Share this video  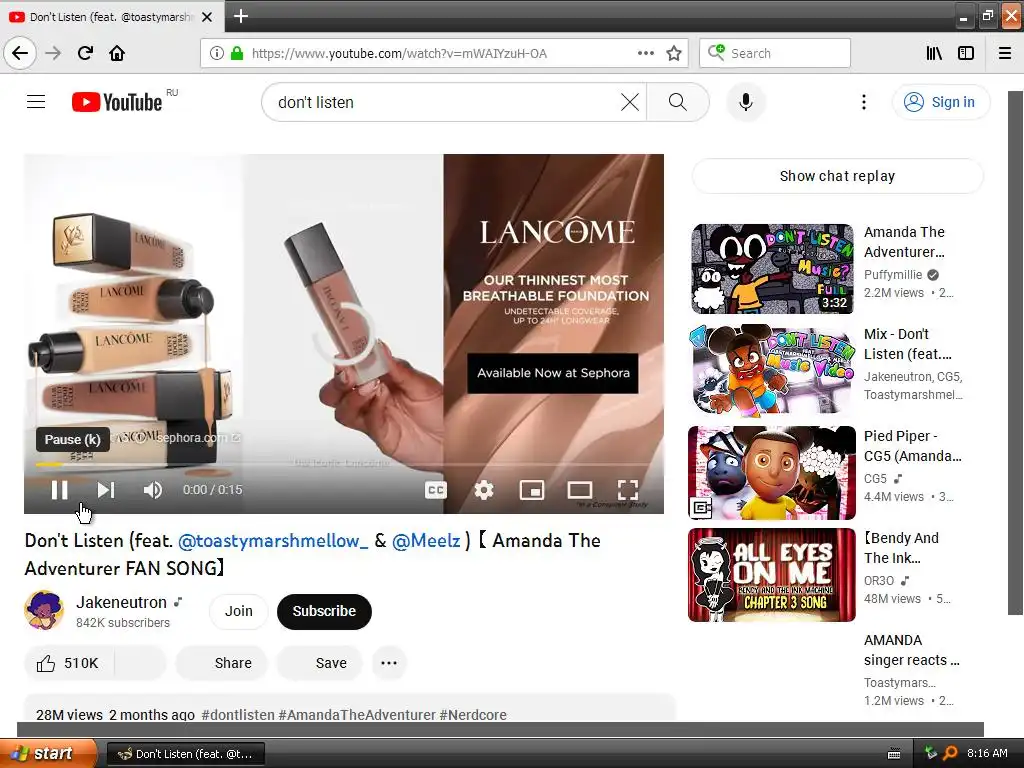(222, 663)
